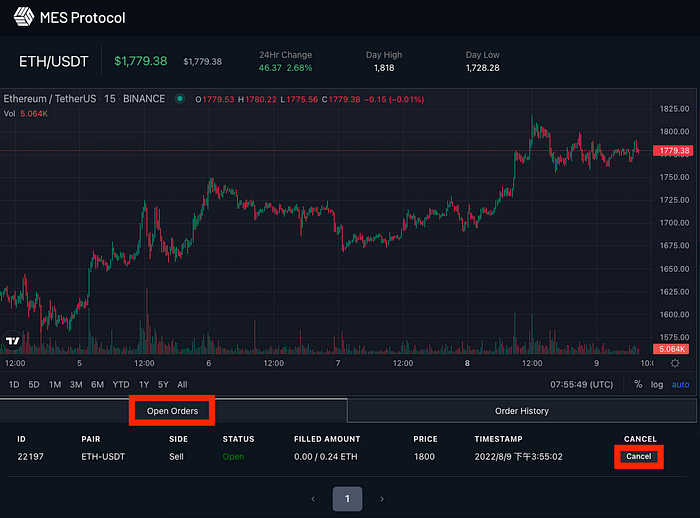Click the ETH-USDT pair cell

103,457
